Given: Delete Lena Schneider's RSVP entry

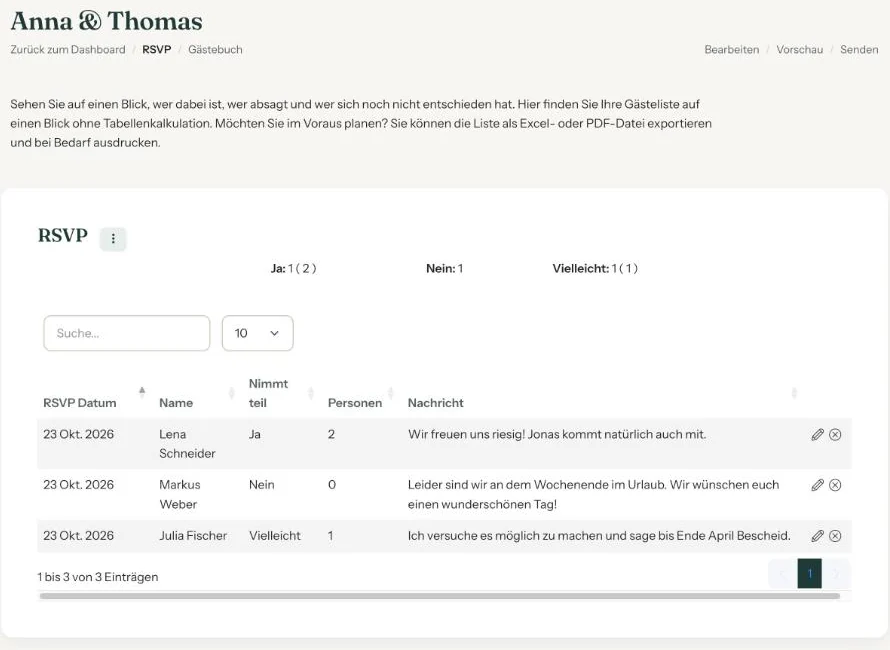Looking at the screenshot, I should pos(835,435).
